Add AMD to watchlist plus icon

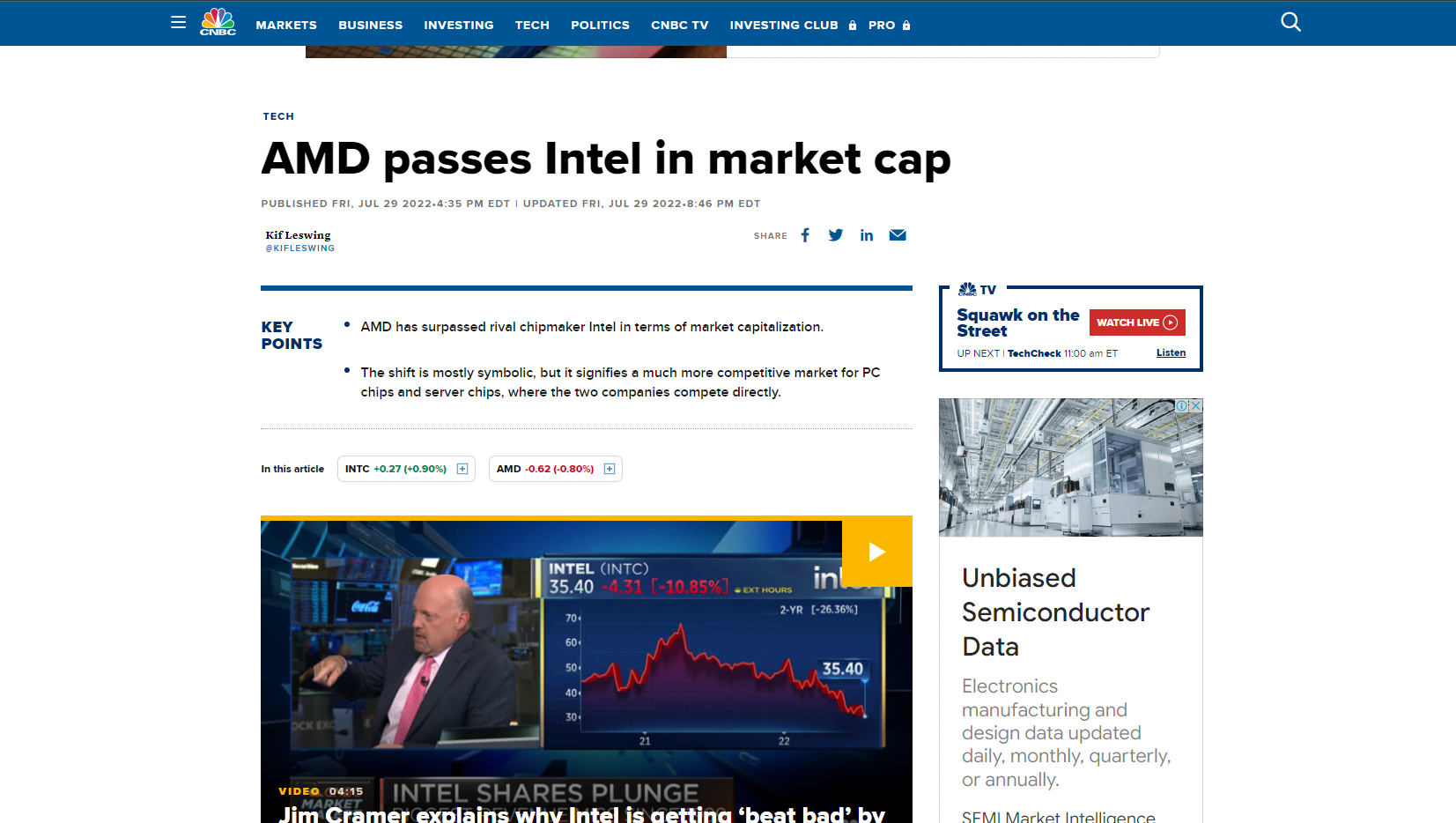tap(610, 469)
